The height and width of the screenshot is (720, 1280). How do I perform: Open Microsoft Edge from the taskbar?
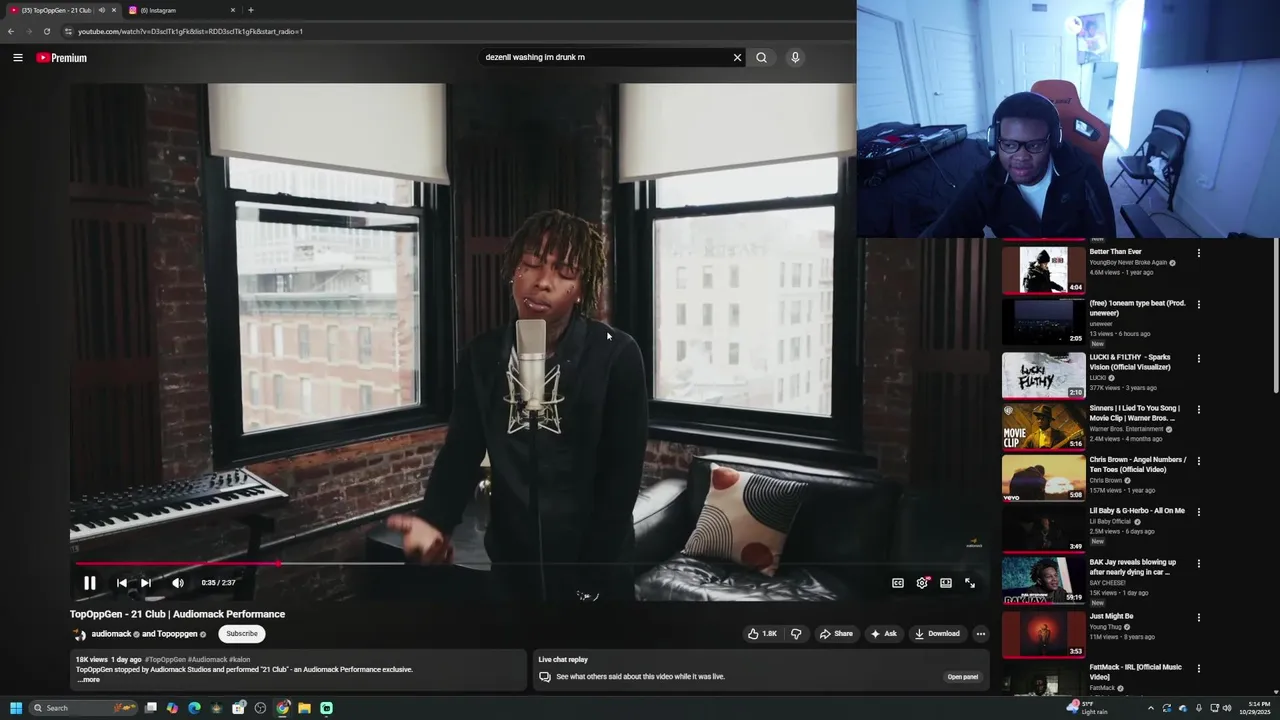tap(195, 708)
